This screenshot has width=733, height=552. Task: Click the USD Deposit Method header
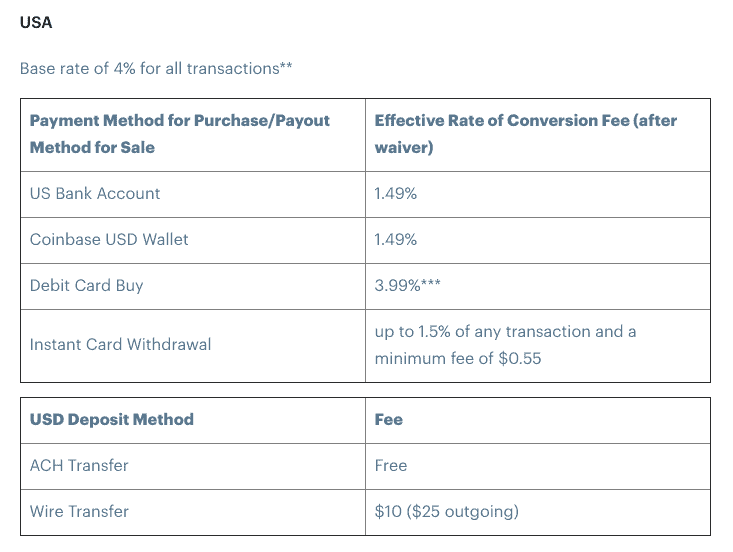click(x=112, y=420)
